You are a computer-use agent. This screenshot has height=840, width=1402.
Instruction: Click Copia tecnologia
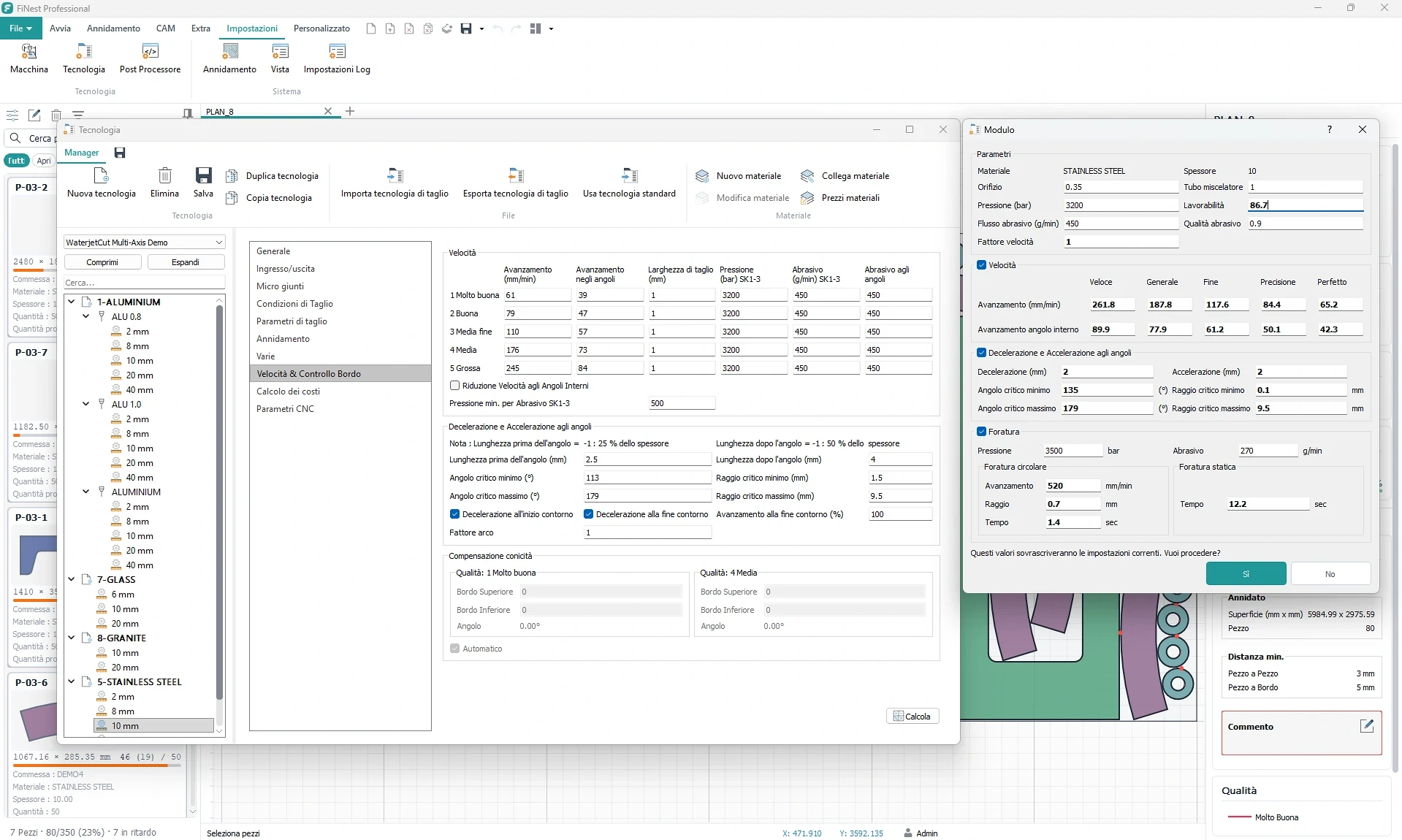point(269,198)
